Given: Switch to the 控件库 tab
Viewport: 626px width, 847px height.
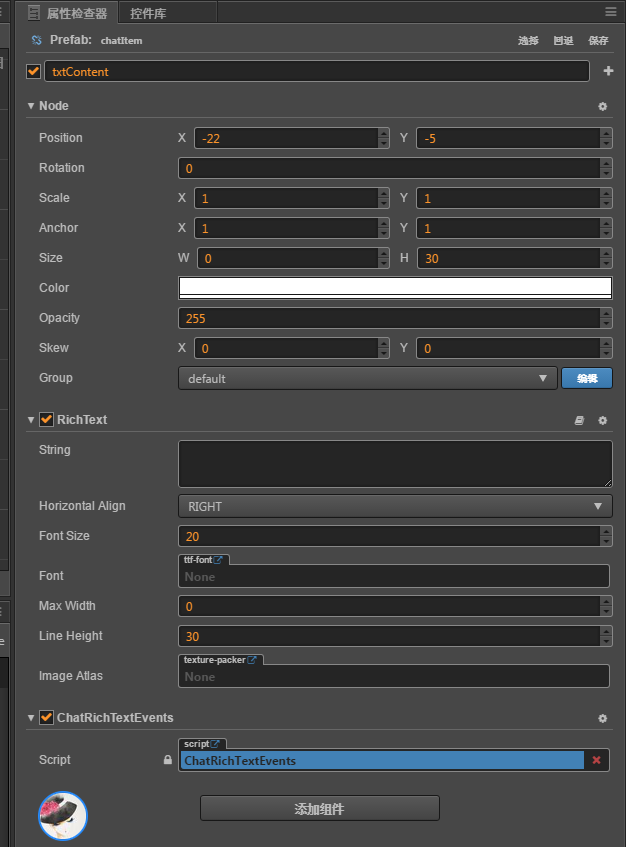Looking at the screenshot, I should pos(148,13).
